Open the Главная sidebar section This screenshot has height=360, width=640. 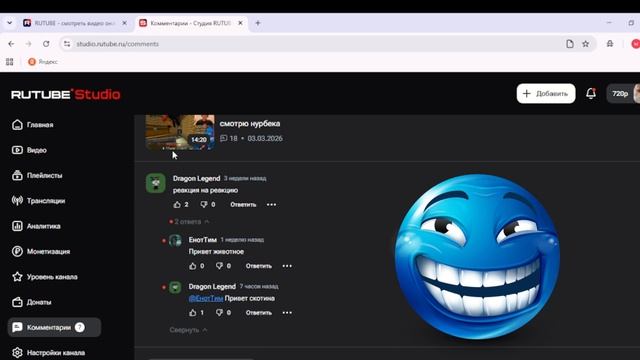click(x=33, y=124)
